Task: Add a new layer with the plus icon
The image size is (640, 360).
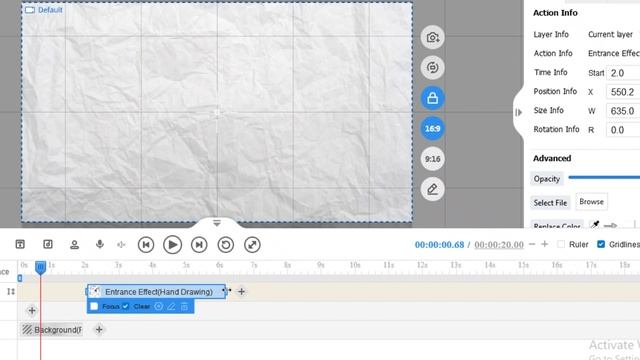Action: (x=32, y=311)
